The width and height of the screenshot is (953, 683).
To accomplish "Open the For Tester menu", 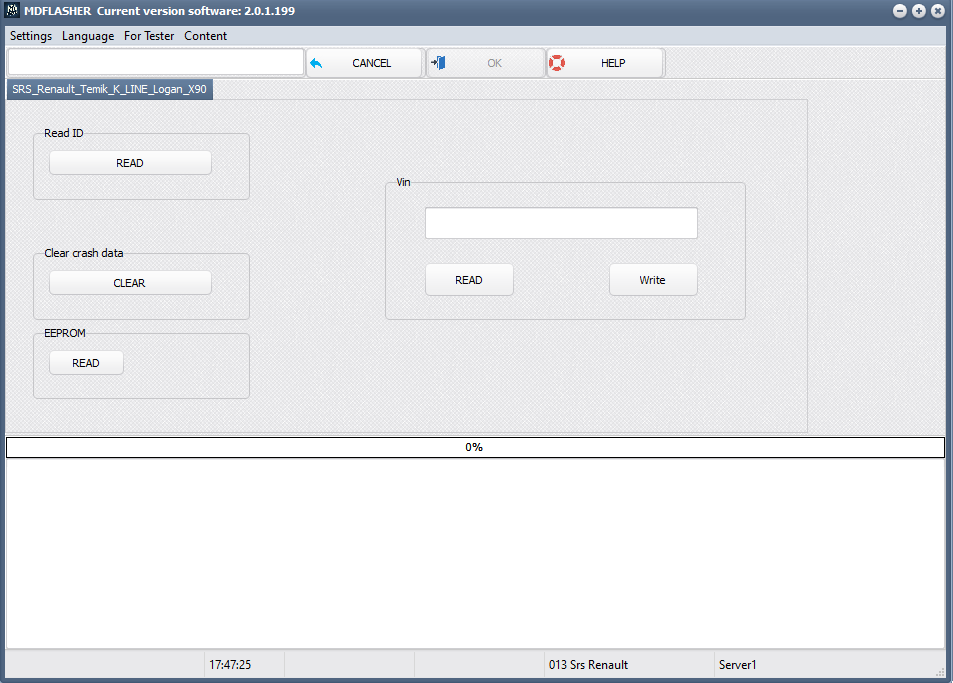I will click(x=149, y=36).
